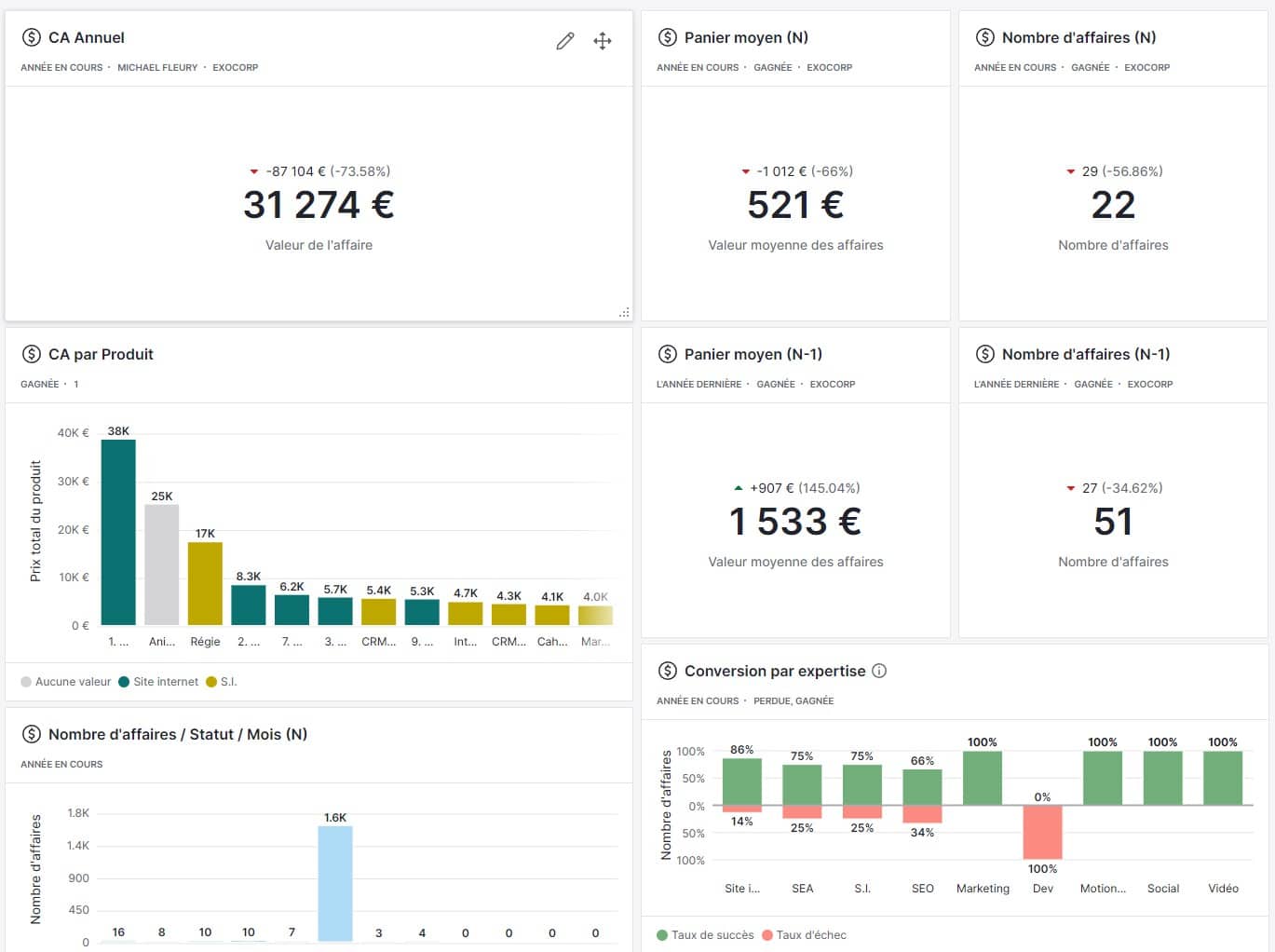
Task: Toggle the Aucune valeur legend entry
Action: (x=65, y=682)
